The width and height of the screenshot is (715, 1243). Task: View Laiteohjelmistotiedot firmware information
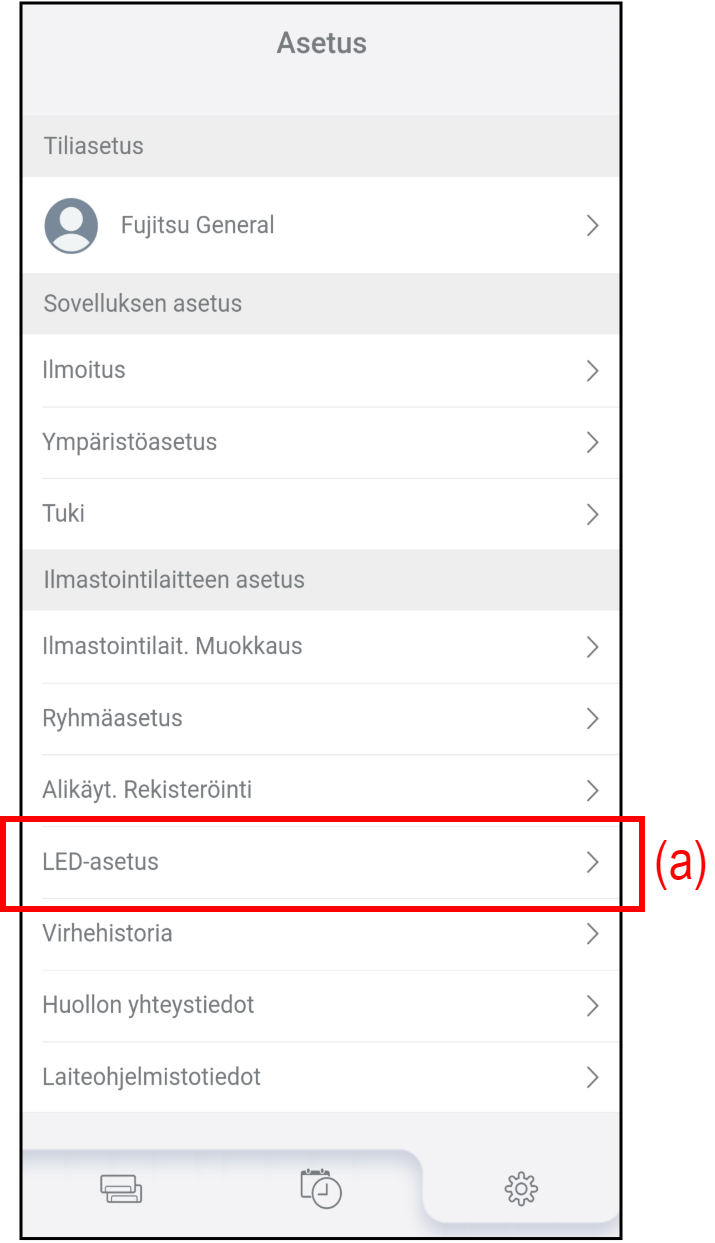[x=151, y=1077]
